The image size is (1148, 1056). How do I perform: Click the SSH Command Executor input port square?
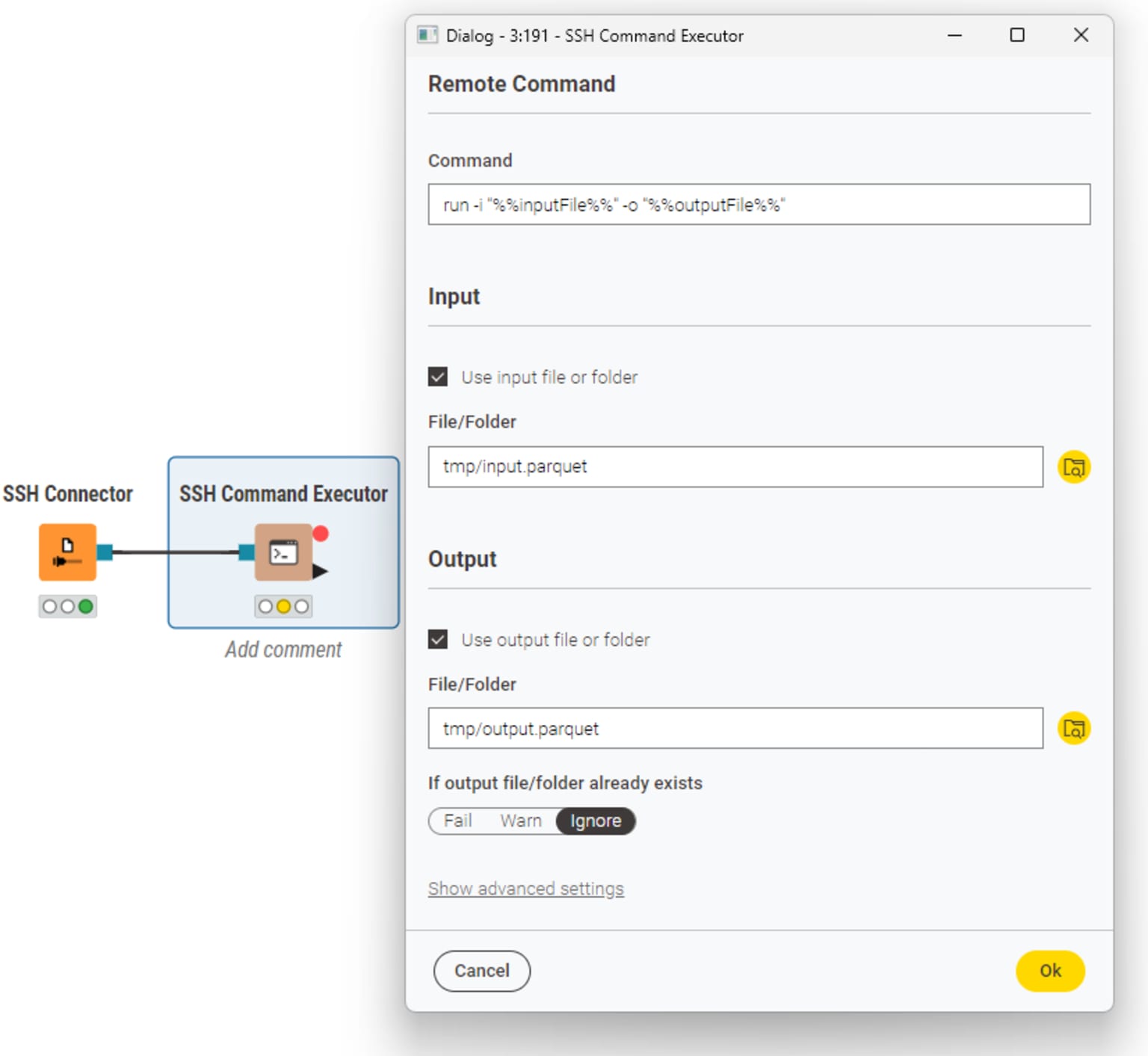tap(247, 552)
